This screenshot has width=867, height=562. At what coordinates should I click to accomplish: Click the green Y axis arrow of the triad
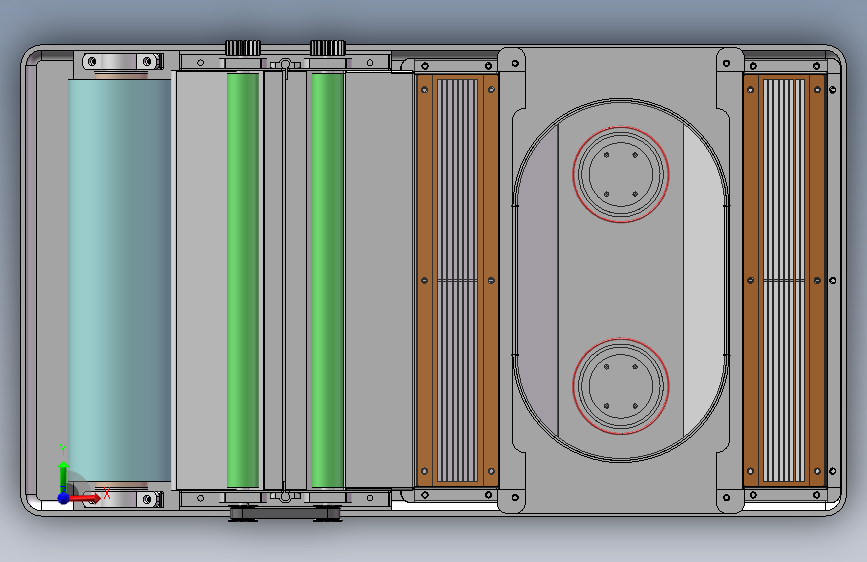64,476
